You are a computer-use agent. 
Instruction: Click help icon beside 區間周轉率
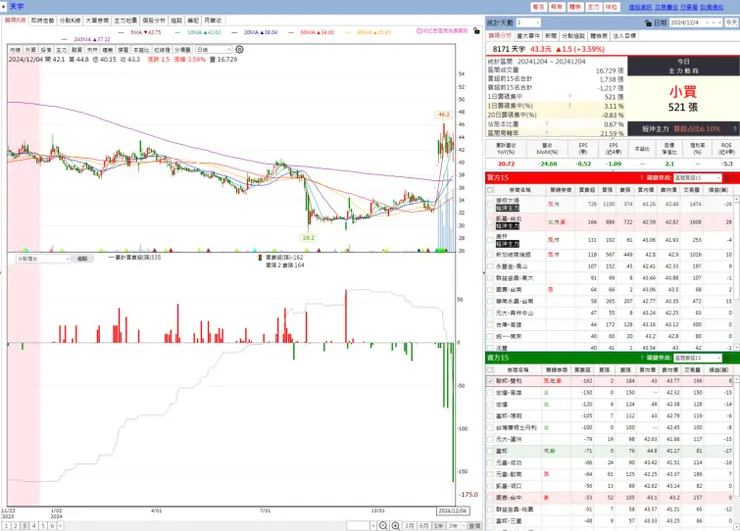tap(547, 133)
